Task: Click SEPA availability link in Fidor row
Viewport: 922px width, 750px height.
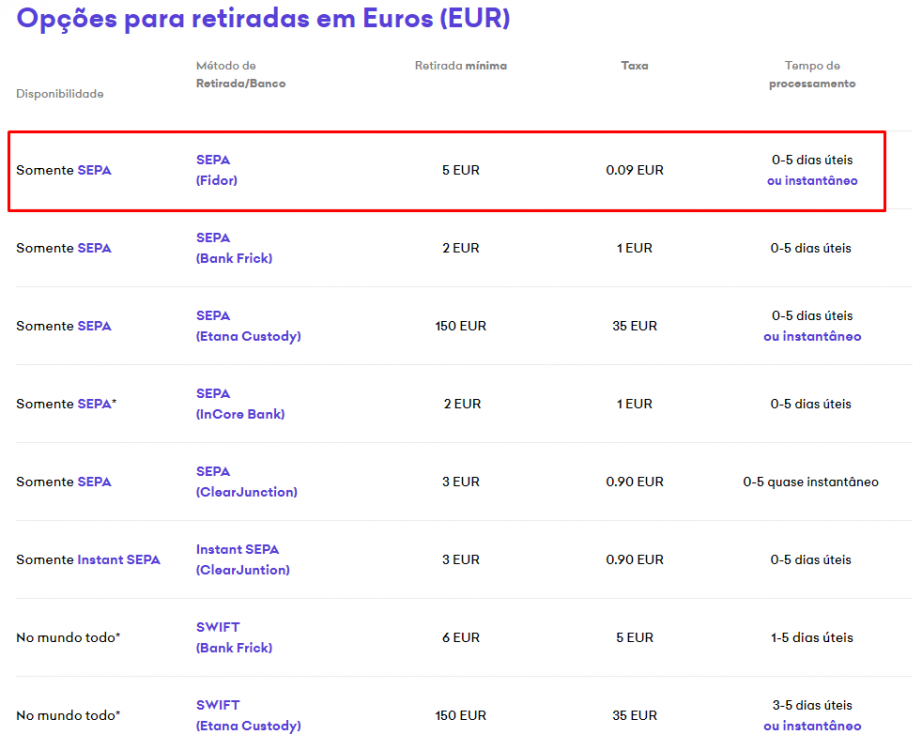Action: (94, 170)
